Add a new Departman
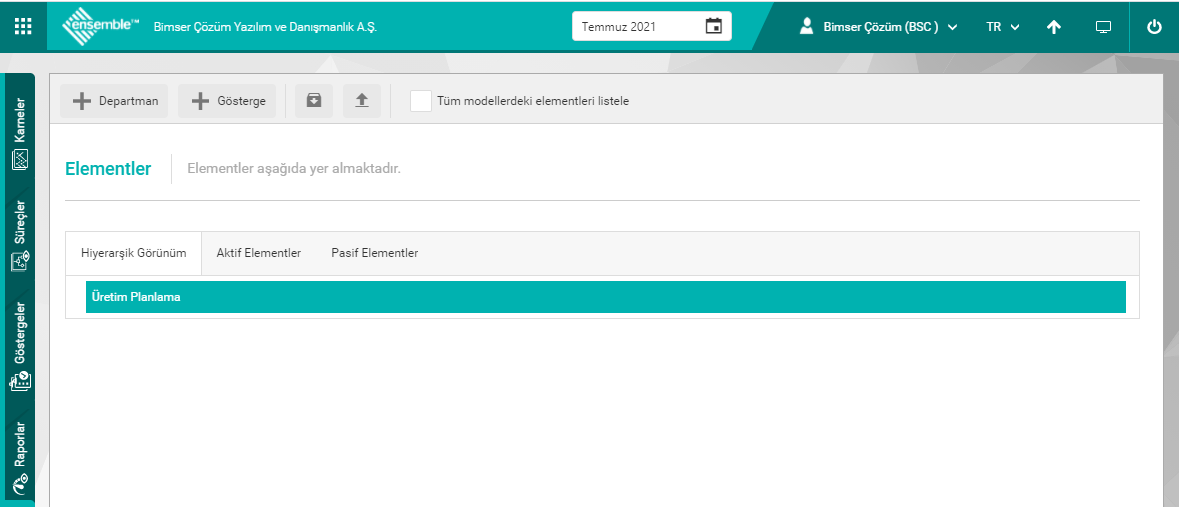1179x507 pixels. tap(114, 101)
